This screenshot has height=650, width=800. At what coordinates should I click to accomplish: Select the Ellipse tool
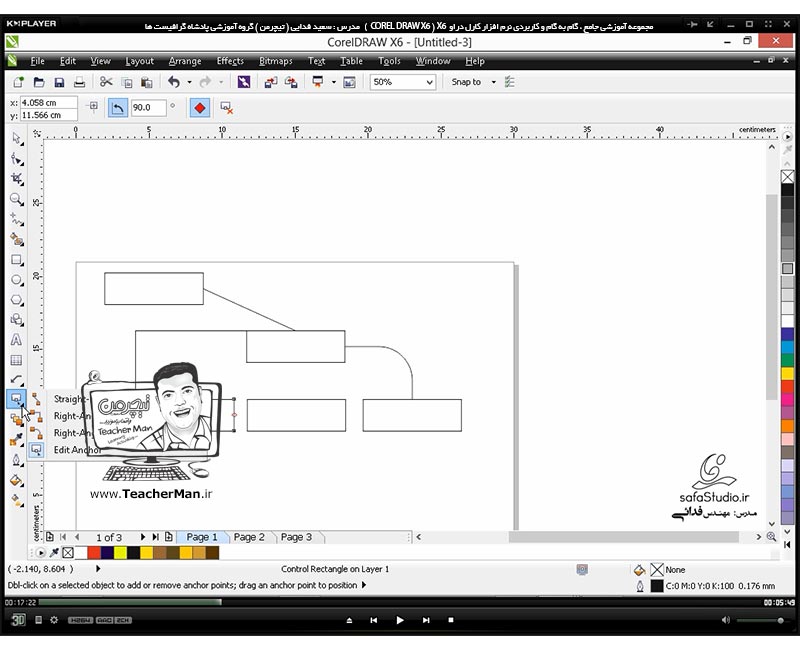point(17,280)
